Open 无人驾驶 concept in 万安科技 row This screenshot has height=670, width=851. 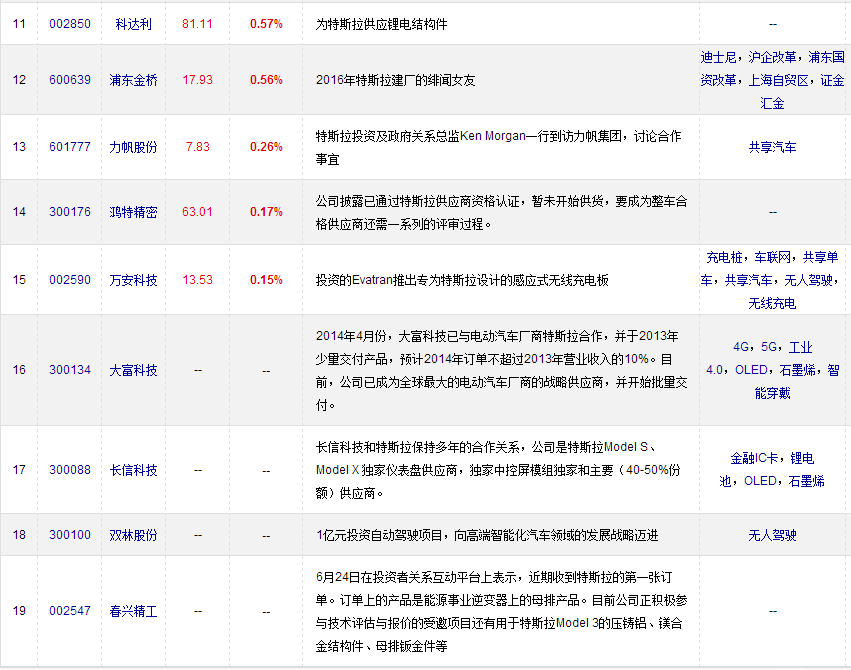[x=808, y=280]
